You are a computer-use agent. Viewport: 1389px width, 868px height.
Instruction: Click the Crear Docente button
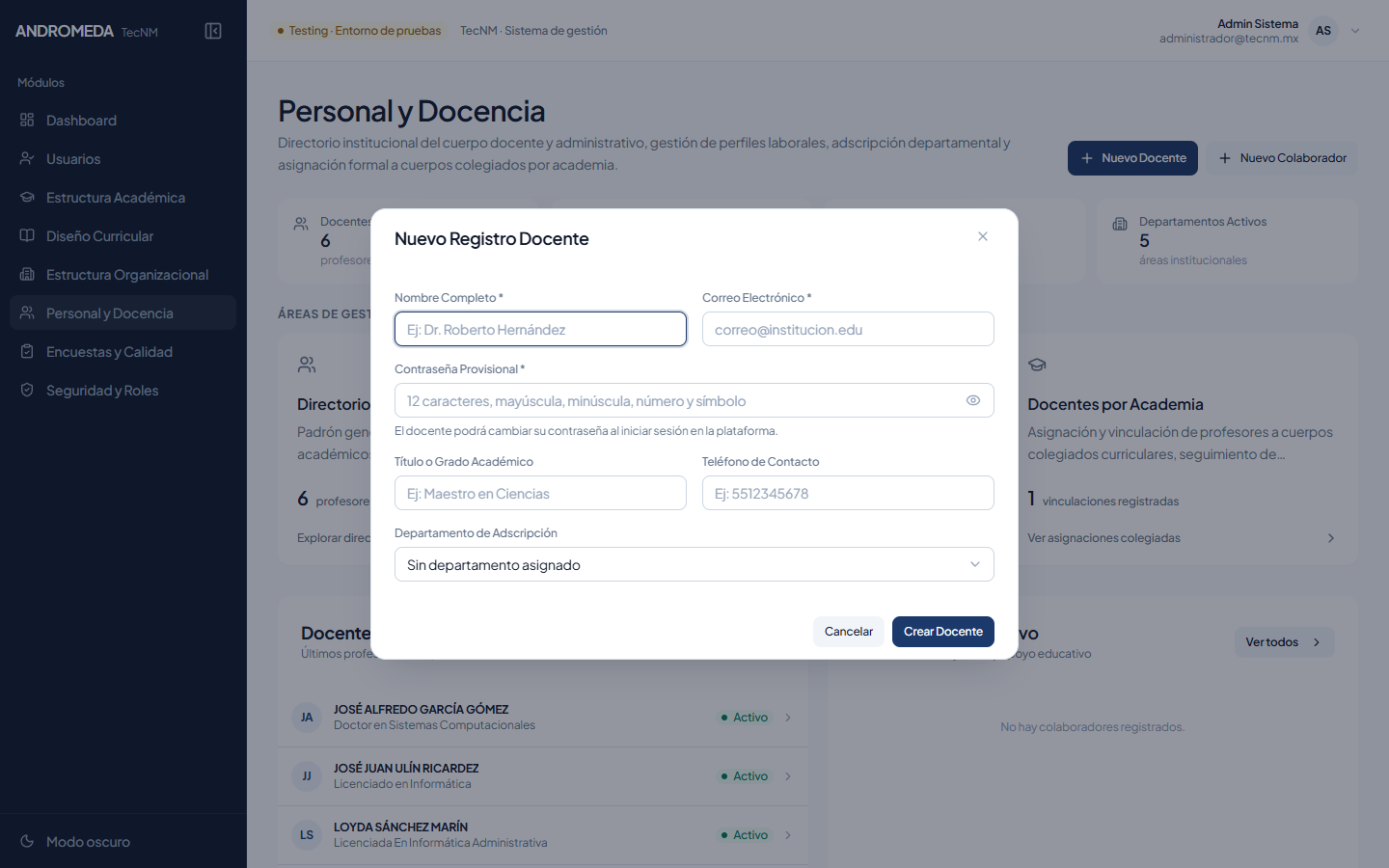pos(943,632)
